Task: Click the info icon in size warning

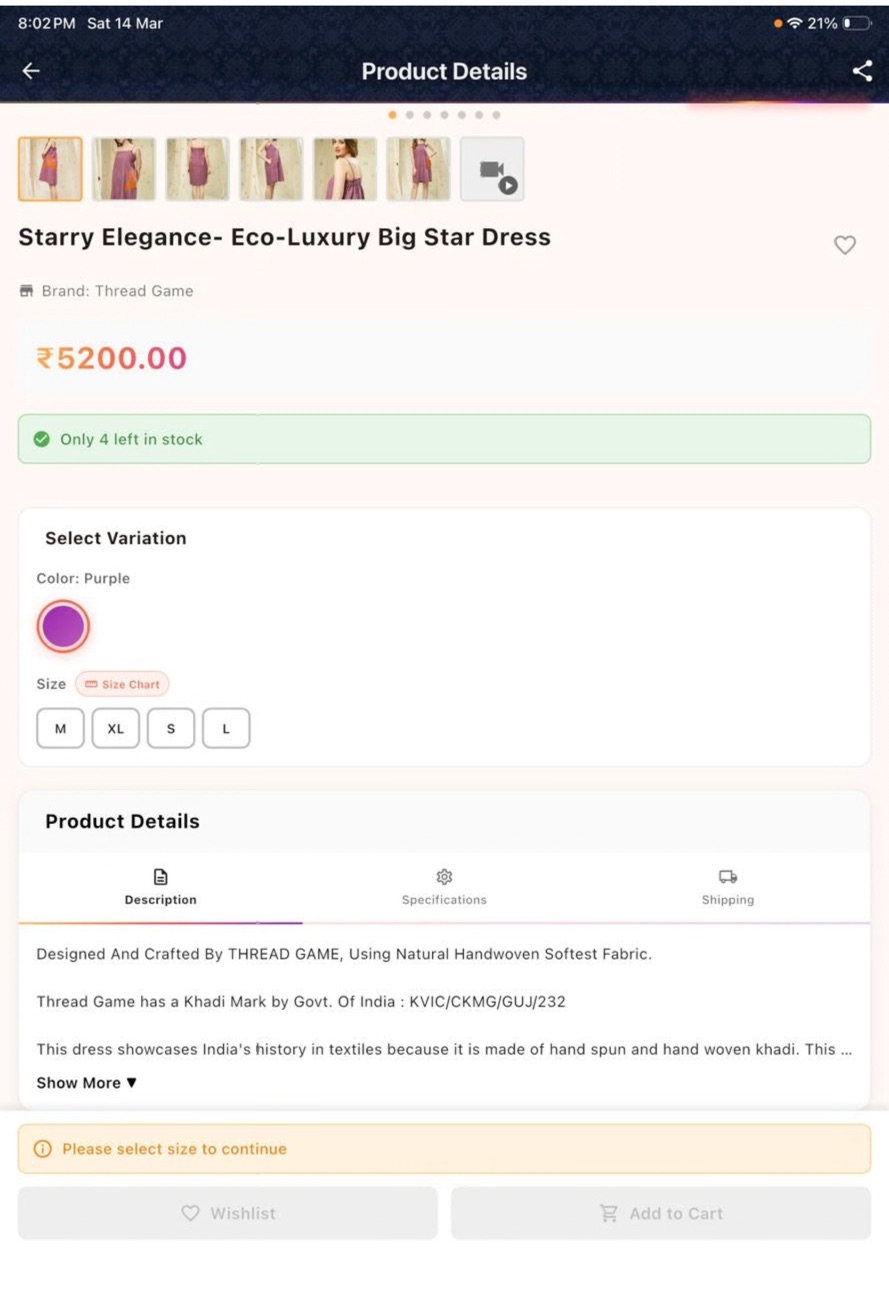Action: [42, 1149]
